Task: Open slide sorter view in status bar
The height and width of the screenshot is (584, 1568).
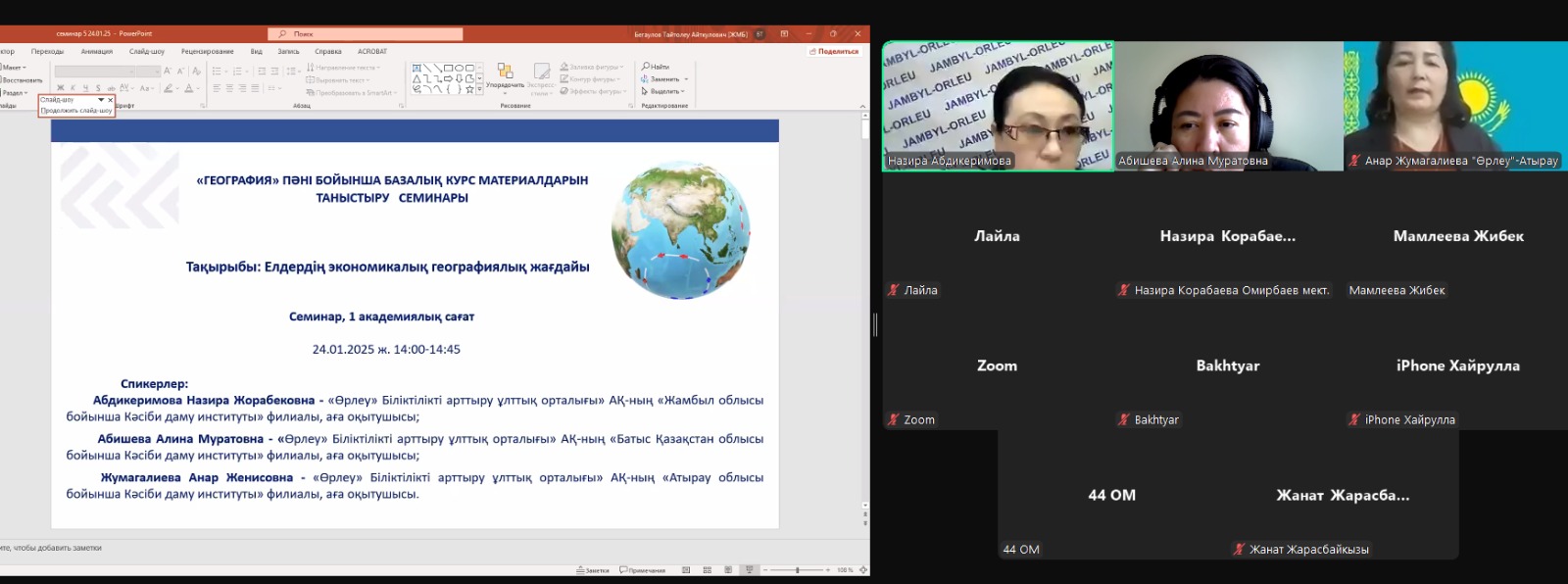Action: tap(707, 570)
